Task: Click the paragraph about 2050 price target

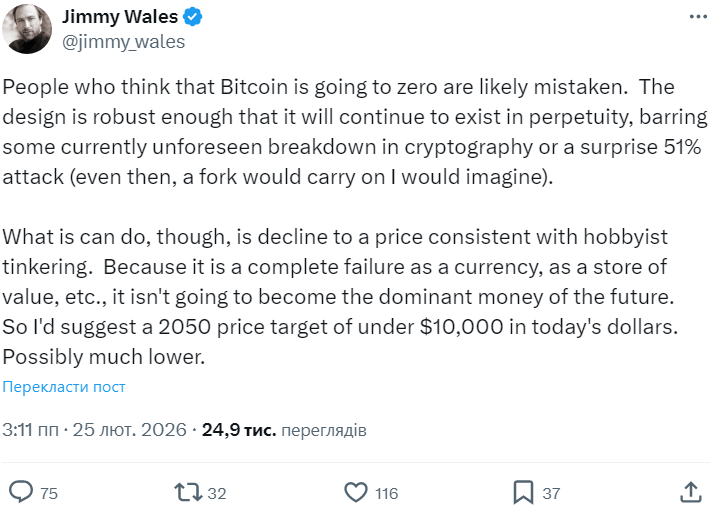Action: tap(330, 298)
